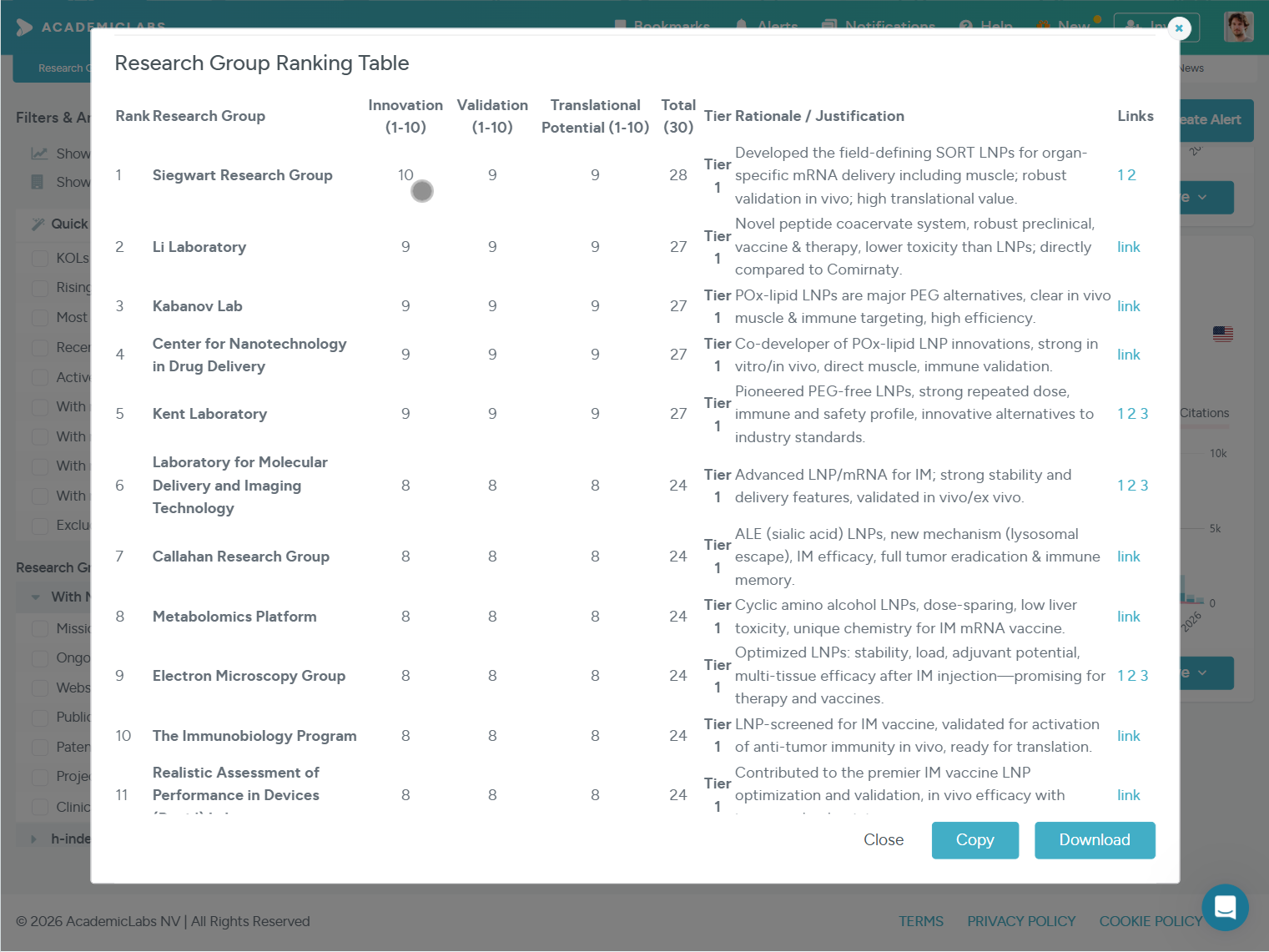This screenshot has width=1269, height=952.
Task: Open COOKIE POLICY in the footer
Action: (1151, 921)
